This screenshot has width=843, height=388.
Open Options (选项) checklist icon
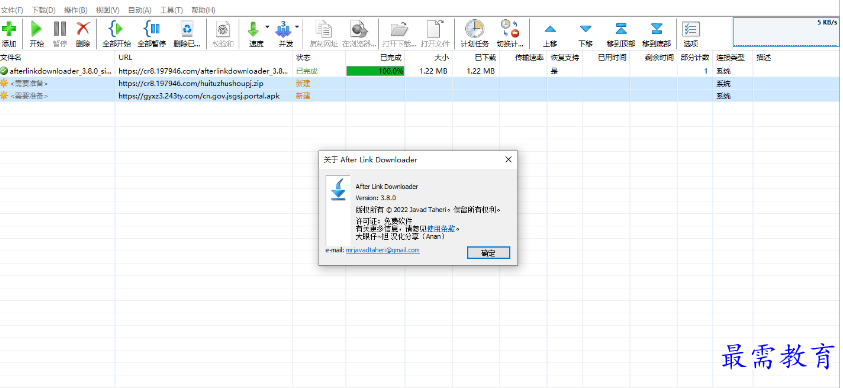click(x=691, y=29)
